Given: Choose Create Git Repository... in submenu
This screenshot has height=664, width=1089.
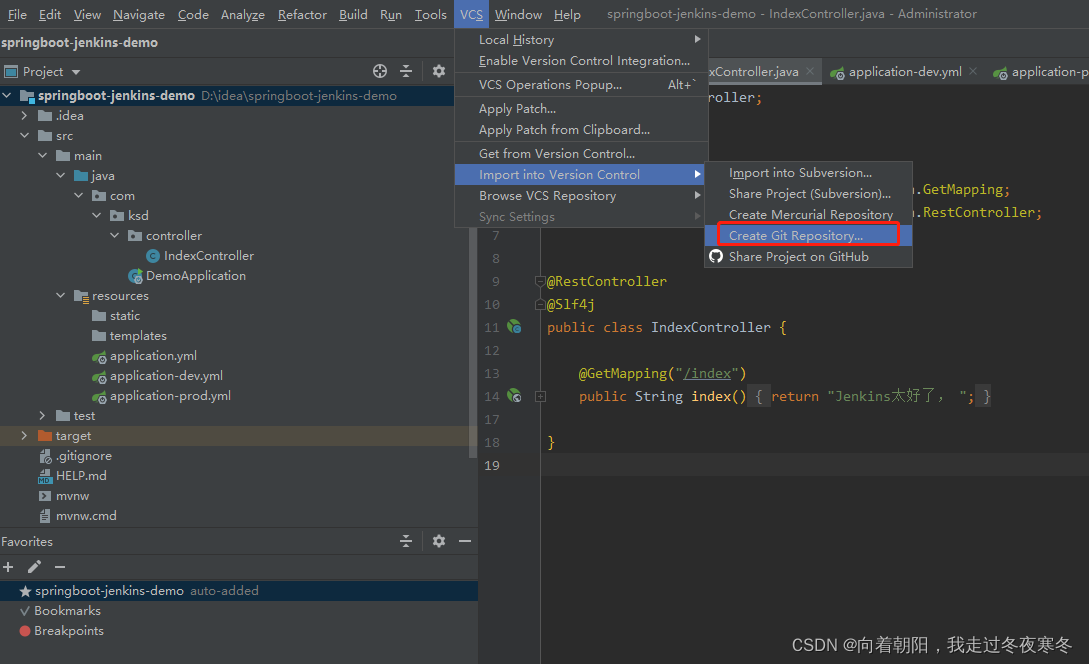Looking at the screenshot, I should (x=808, y=235).
